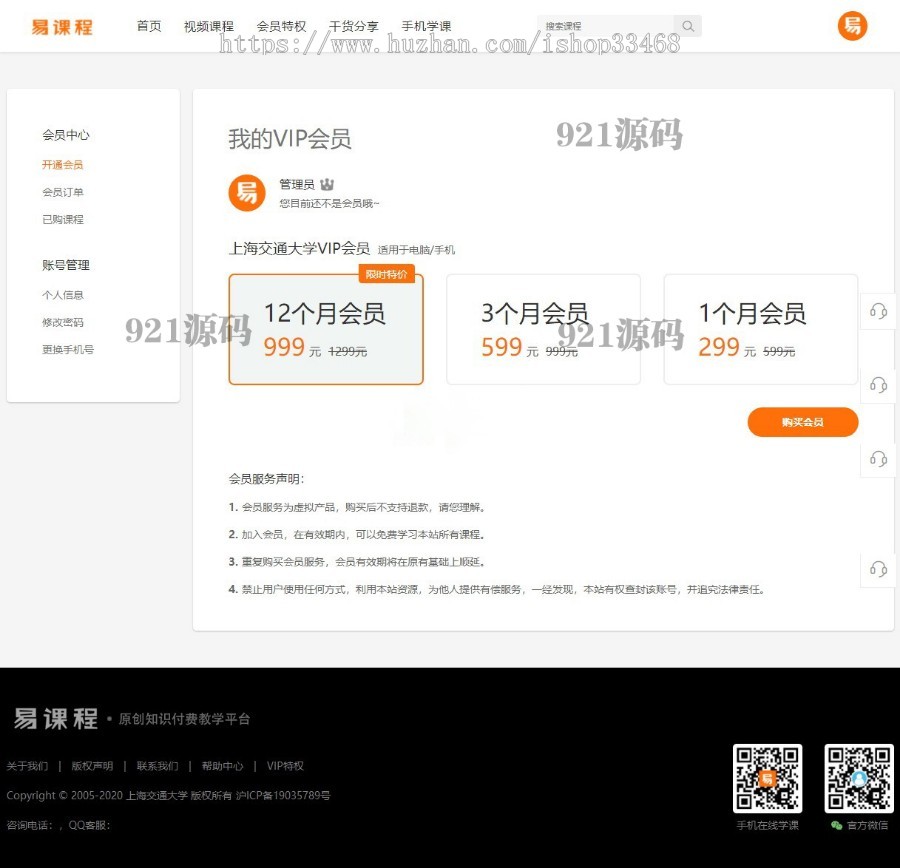This screenshot has width=900, height=868.
Task: Select the 1个月会员 membership option
Action: coord(761,329)
